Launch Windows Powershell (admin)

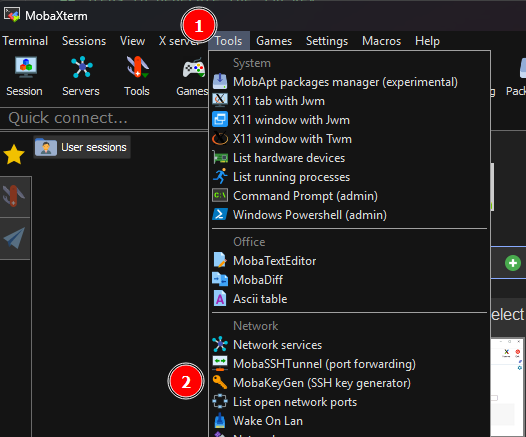point(349,215)
